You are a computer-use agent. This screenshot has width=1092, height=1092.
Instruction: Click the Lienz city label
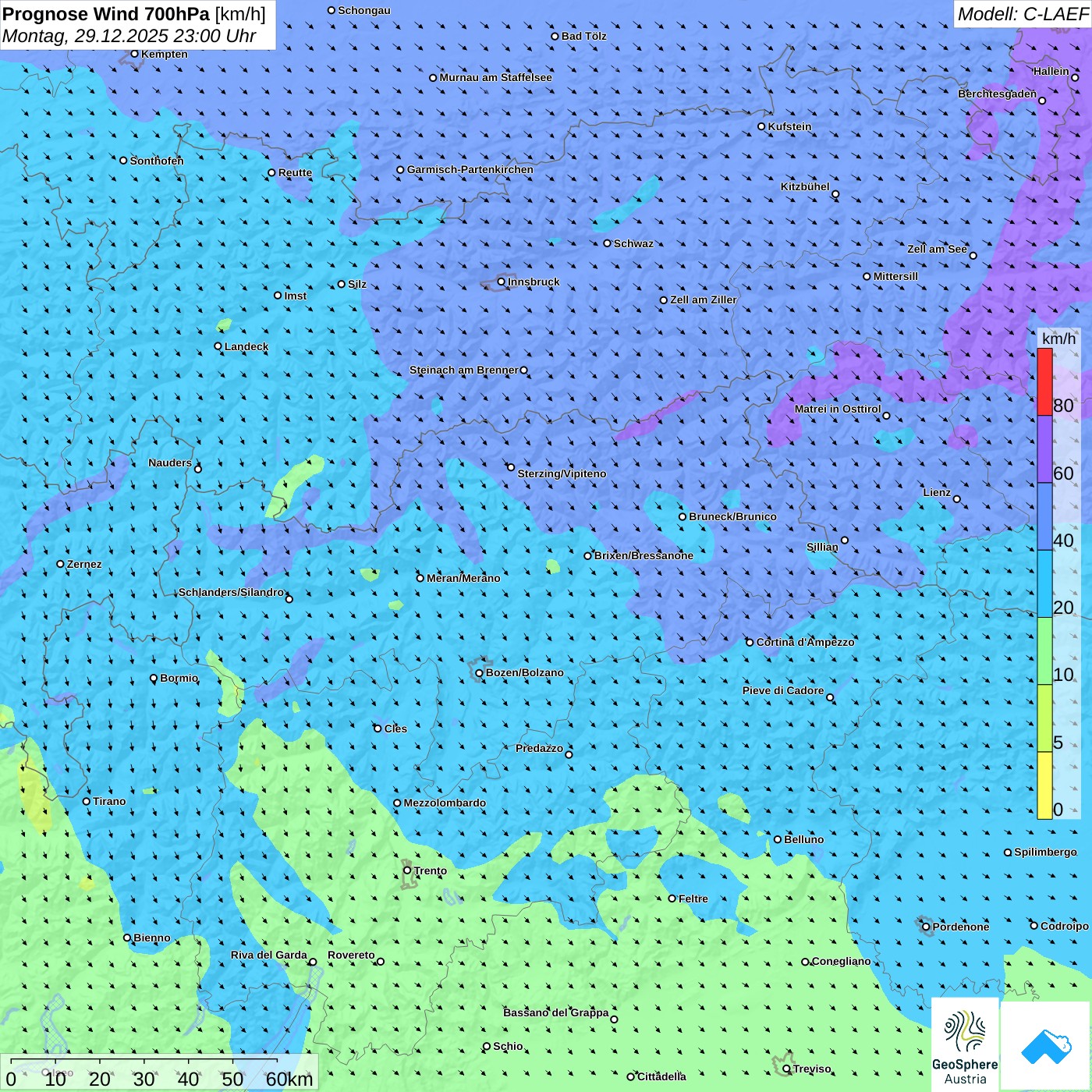tap(937, 492)
